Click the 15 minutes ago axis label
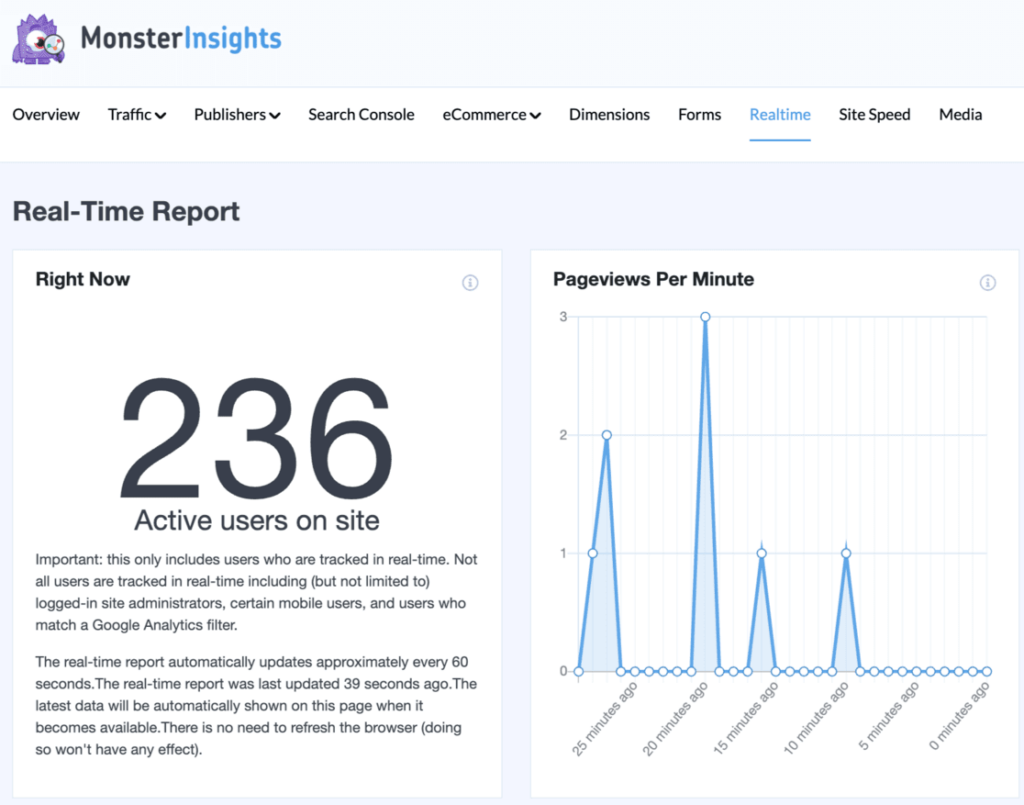Screen dimensions: 1024x805 pos(746,720)
